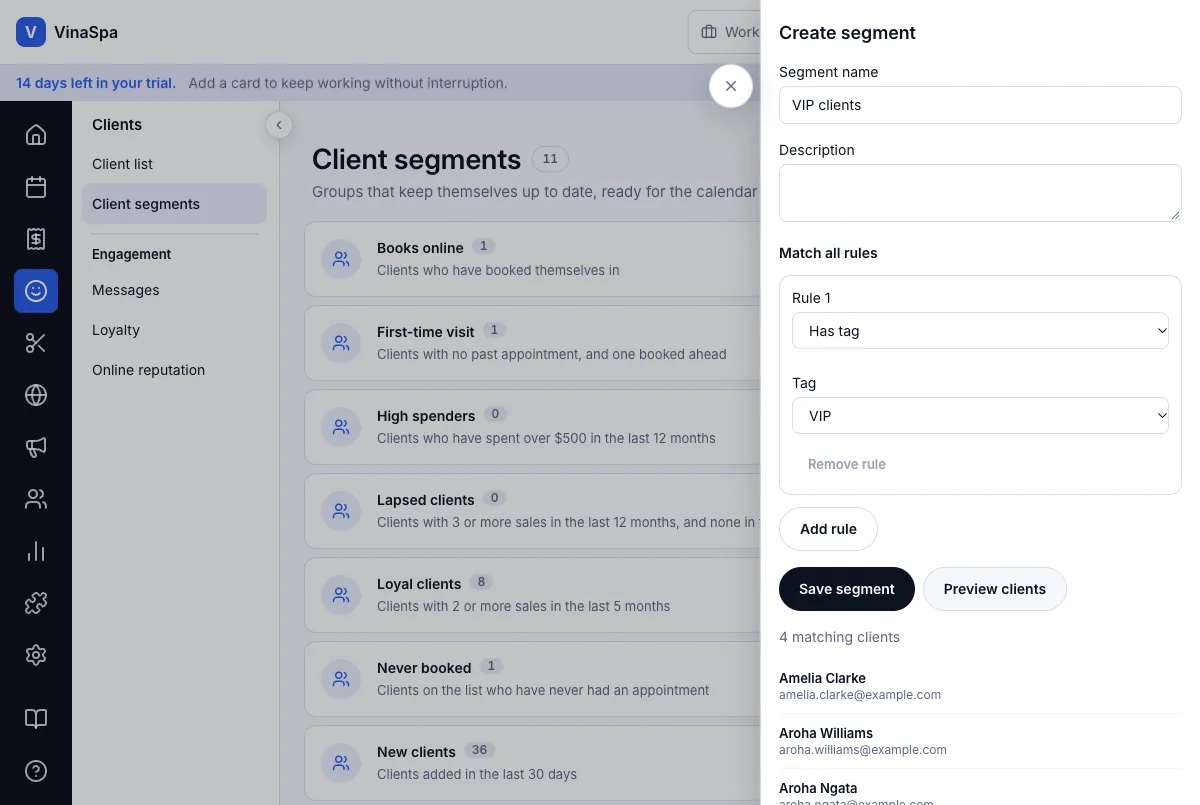Open the Client list menu item
The image size is (1200, 805).
174,164
